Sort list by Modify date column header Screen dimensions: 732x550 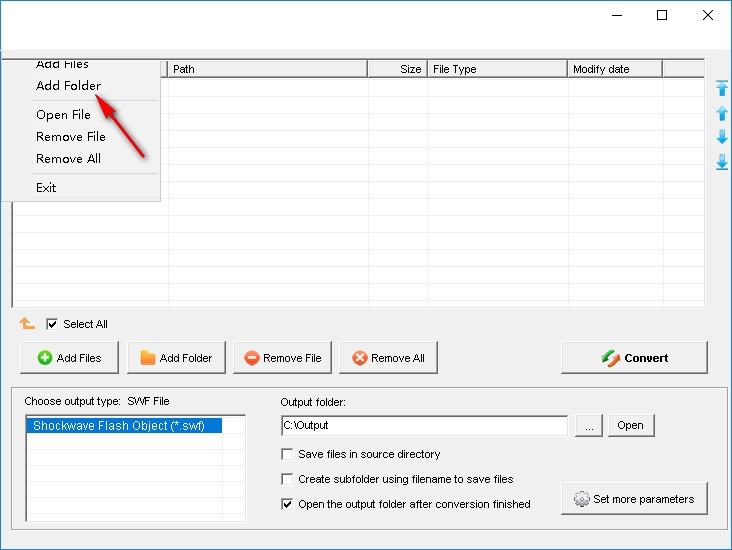click(x=615, y=69)
